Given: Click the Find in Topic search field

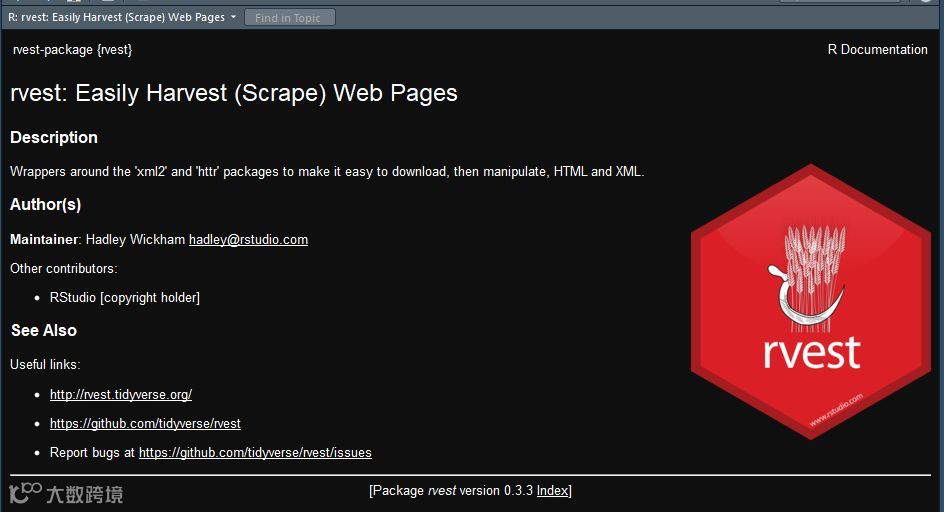Looking at the screenshot, I should [290, 18].
